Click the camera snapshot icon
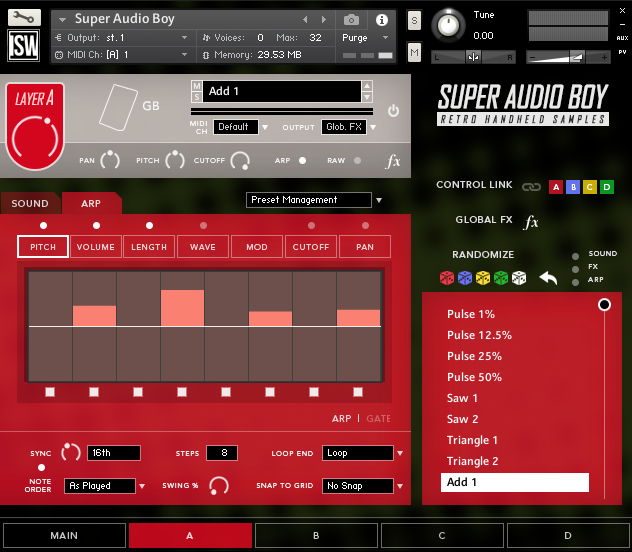The height and width of the screenshot is (552, 632). pos(351,19)
